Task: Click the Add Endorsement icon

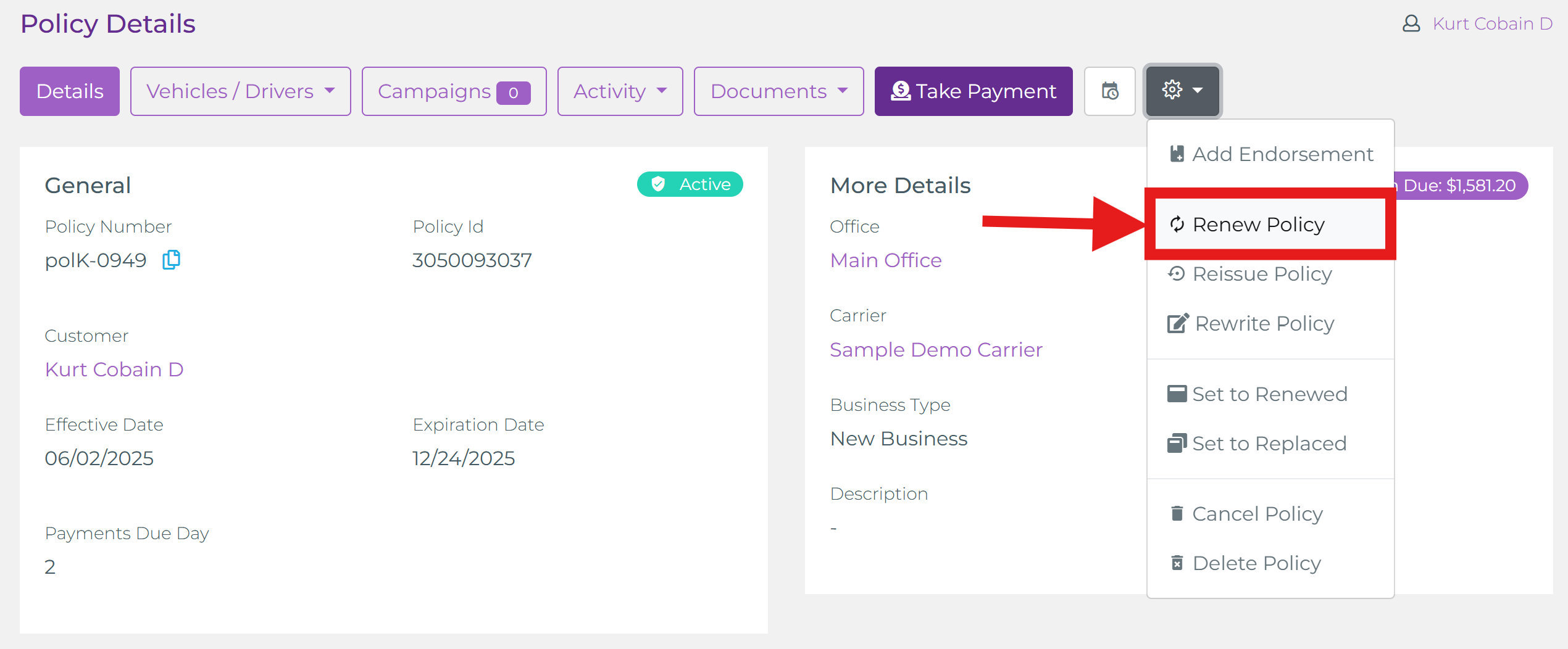Action: [1177, 154]
